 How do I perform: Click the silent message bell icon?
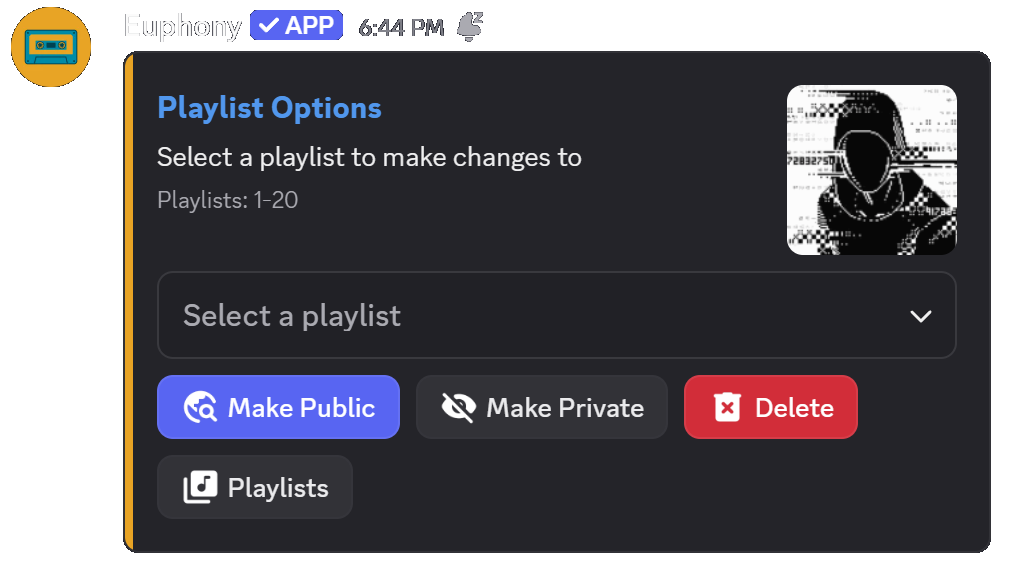pos(469,28)
